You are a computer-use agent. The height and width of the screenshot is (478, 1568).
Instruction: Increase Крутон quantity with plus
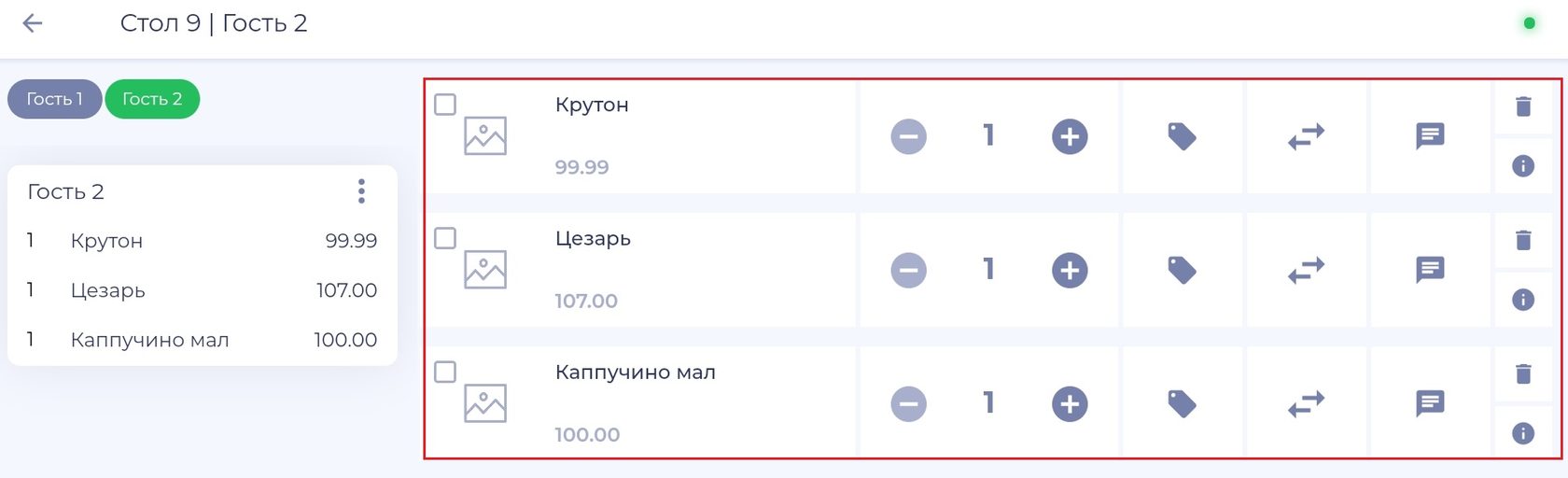pos(1070,136)
